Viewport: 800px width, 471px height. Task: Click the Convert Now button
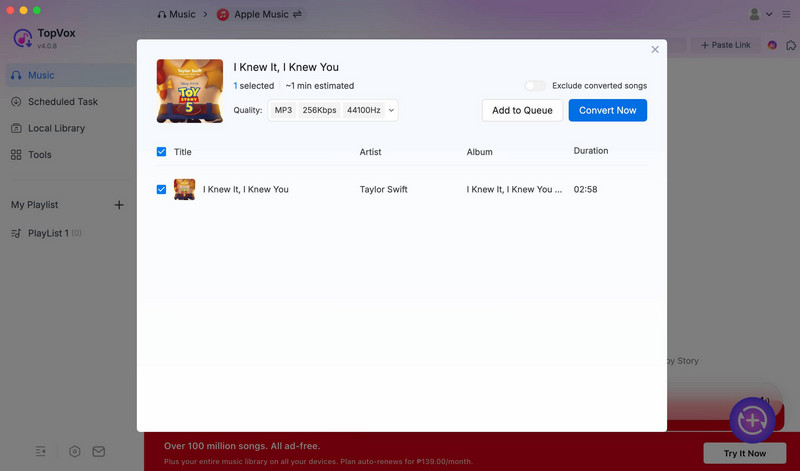[x=608, y=110]
